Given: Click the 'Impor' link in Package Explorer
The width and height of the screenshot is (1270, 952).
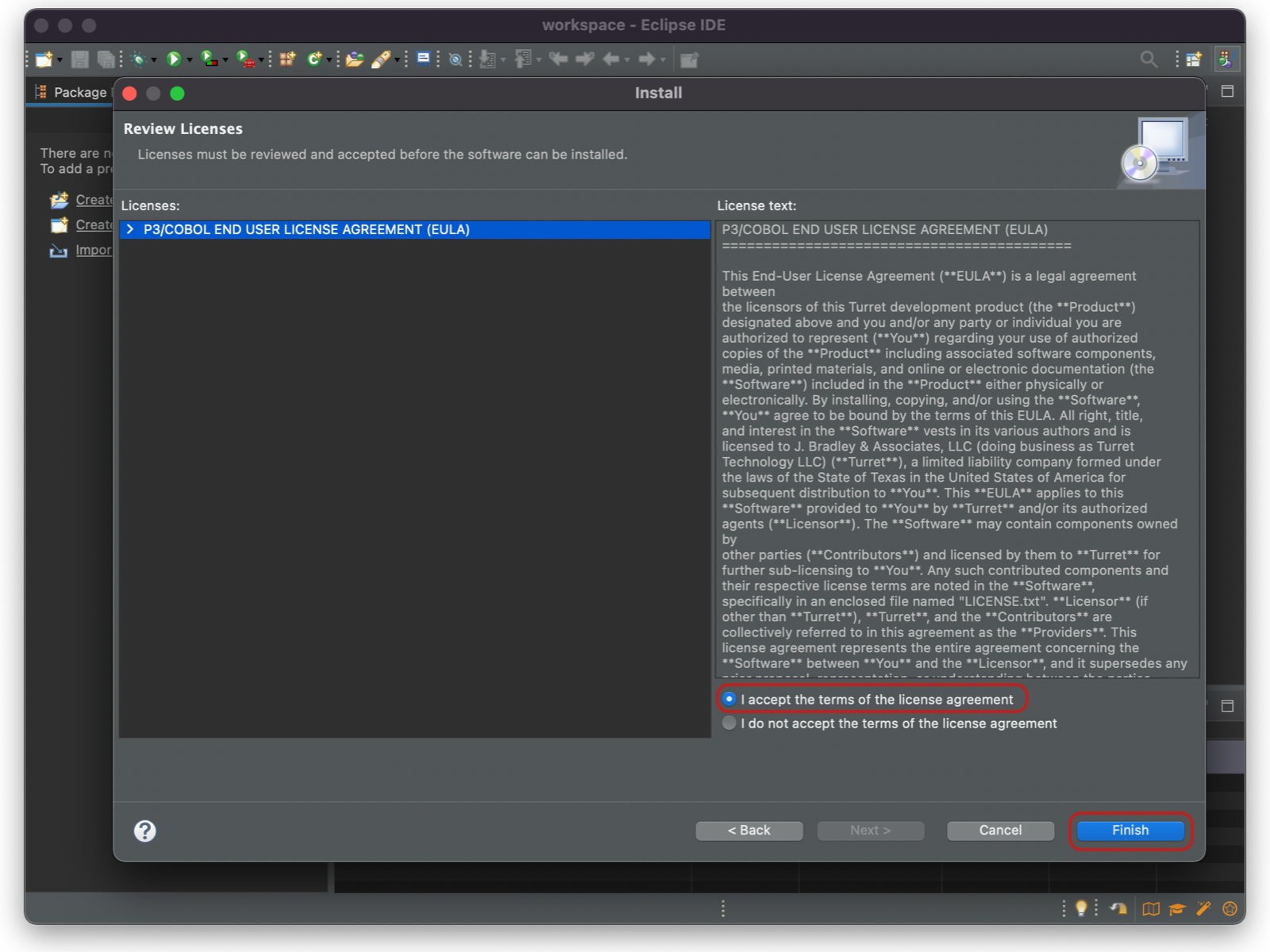Looking at the screenshot, I should 94,250.
